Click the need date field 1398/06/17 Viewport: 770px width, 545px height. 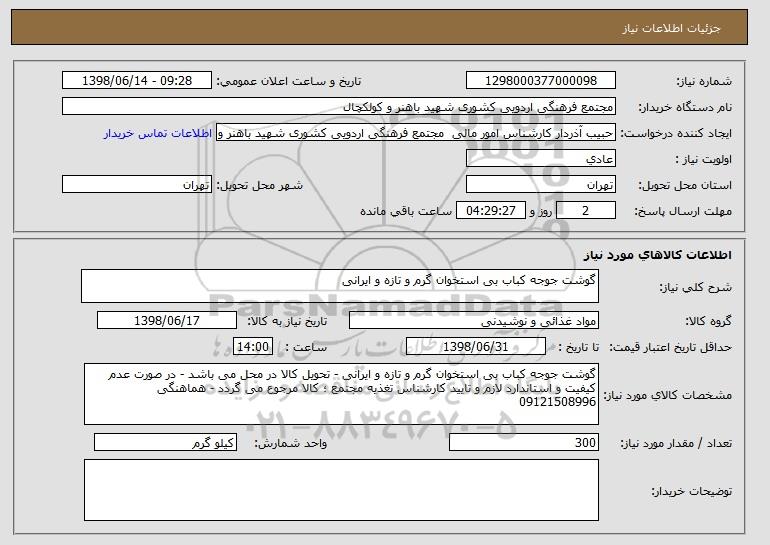point(167,321)
